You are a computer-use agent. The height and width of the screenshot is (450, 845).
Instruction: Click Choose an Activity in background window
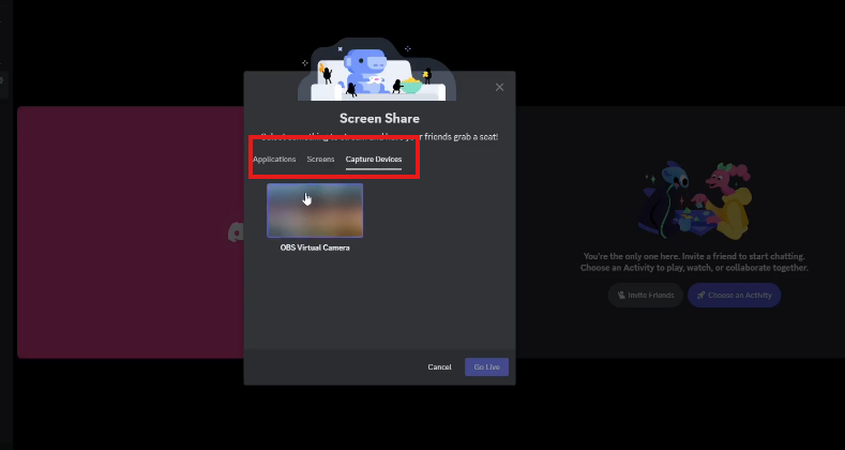[734, 295]
